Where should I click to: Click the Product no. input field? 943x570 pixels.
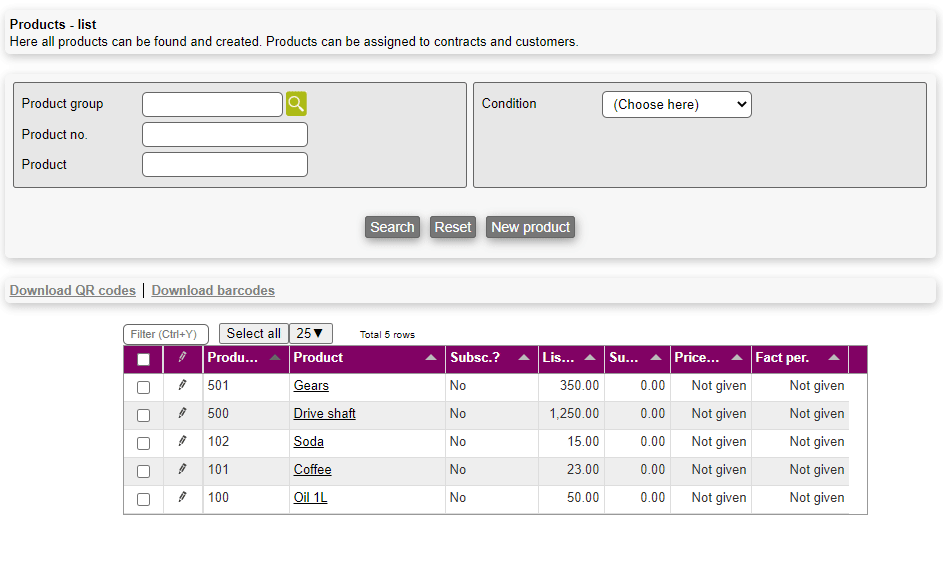coord(225,135)
